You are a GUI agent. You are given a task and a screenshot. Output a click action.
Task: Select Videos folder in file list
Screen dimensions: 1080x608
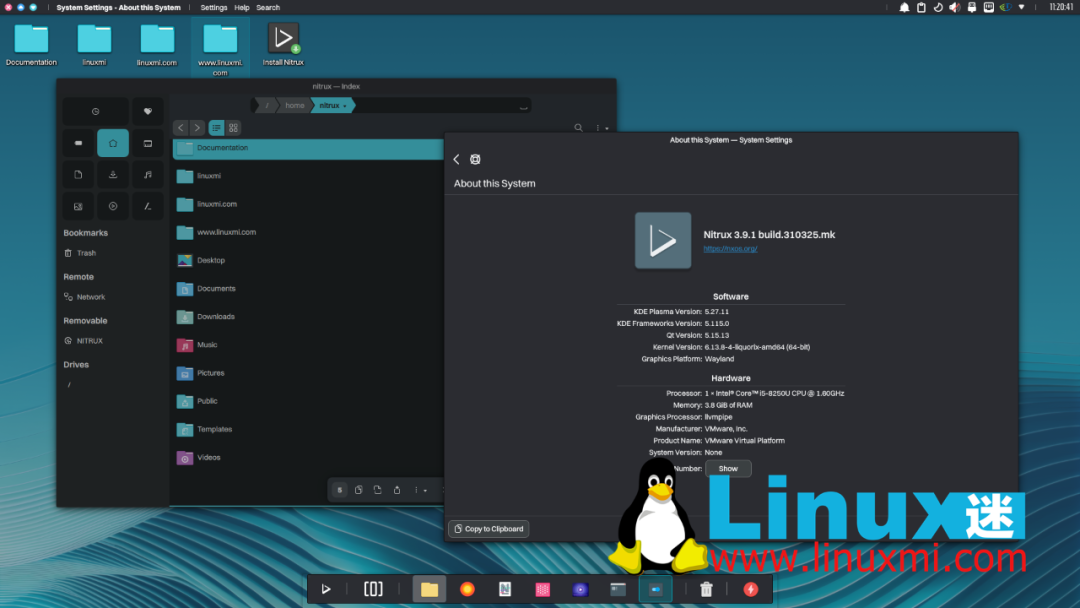308,458
